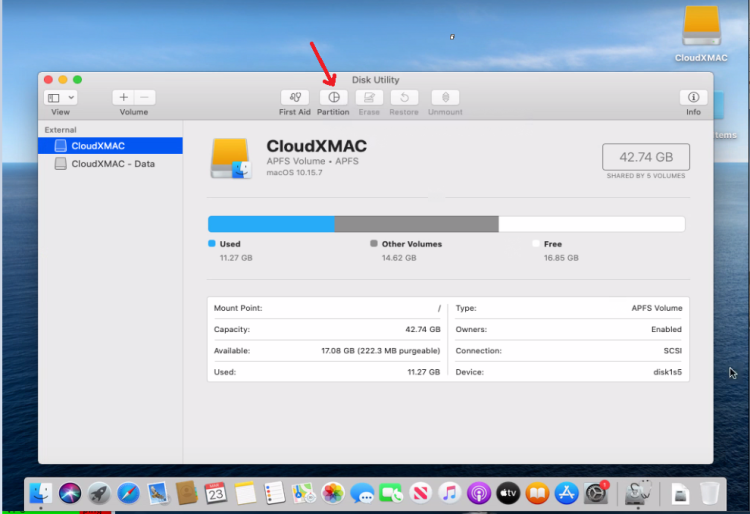Open Launchpad from the Dock
This screenshot has width=750, height=514.
coord(99,493)
